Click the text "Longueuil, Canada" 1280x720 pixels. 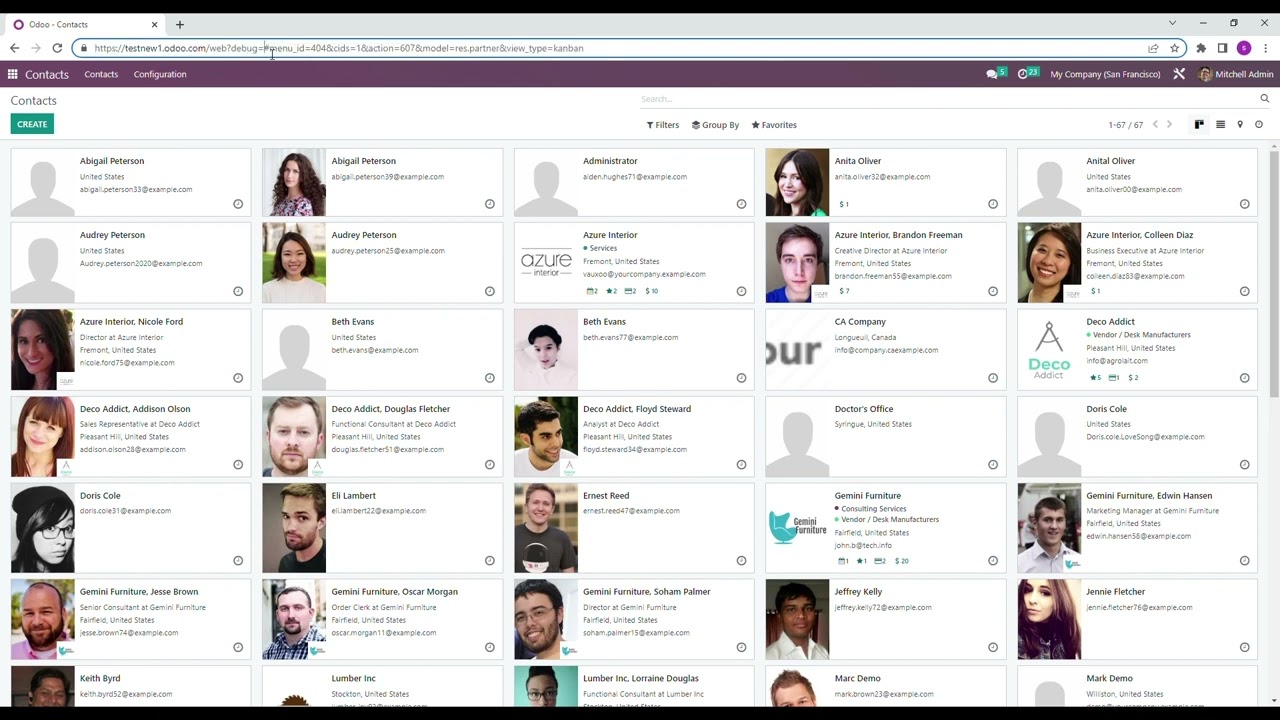point(865,338)
